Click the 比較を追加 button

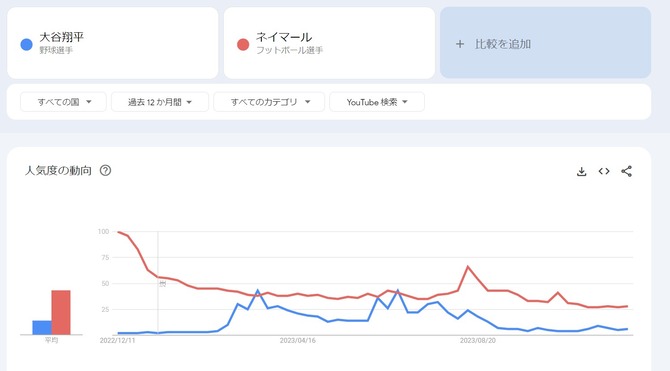[x=545, y=43]
